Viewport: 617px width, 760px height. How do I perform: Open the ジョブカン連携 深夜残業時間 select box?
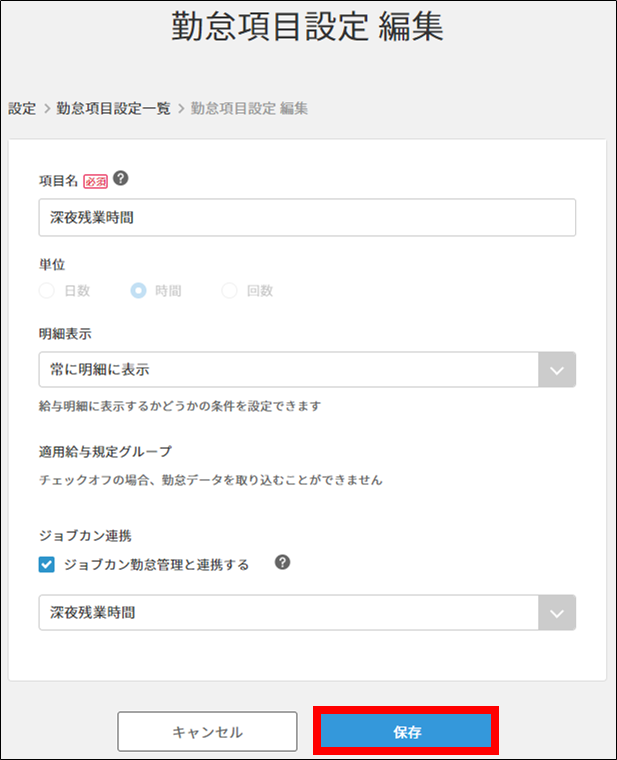[290, 613]
